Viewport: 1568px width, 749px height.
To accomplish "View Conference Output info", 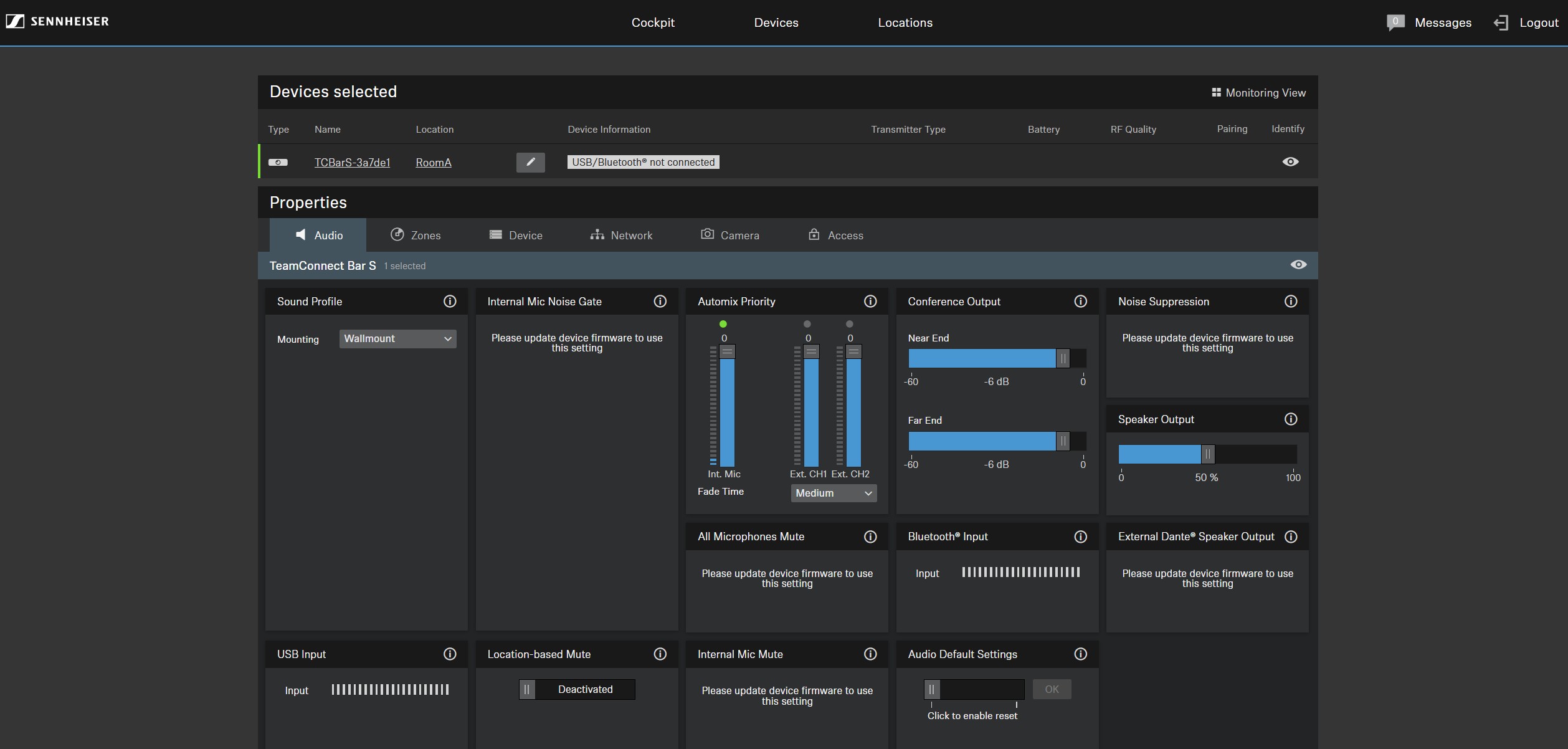I will [x=1080, y=302].
